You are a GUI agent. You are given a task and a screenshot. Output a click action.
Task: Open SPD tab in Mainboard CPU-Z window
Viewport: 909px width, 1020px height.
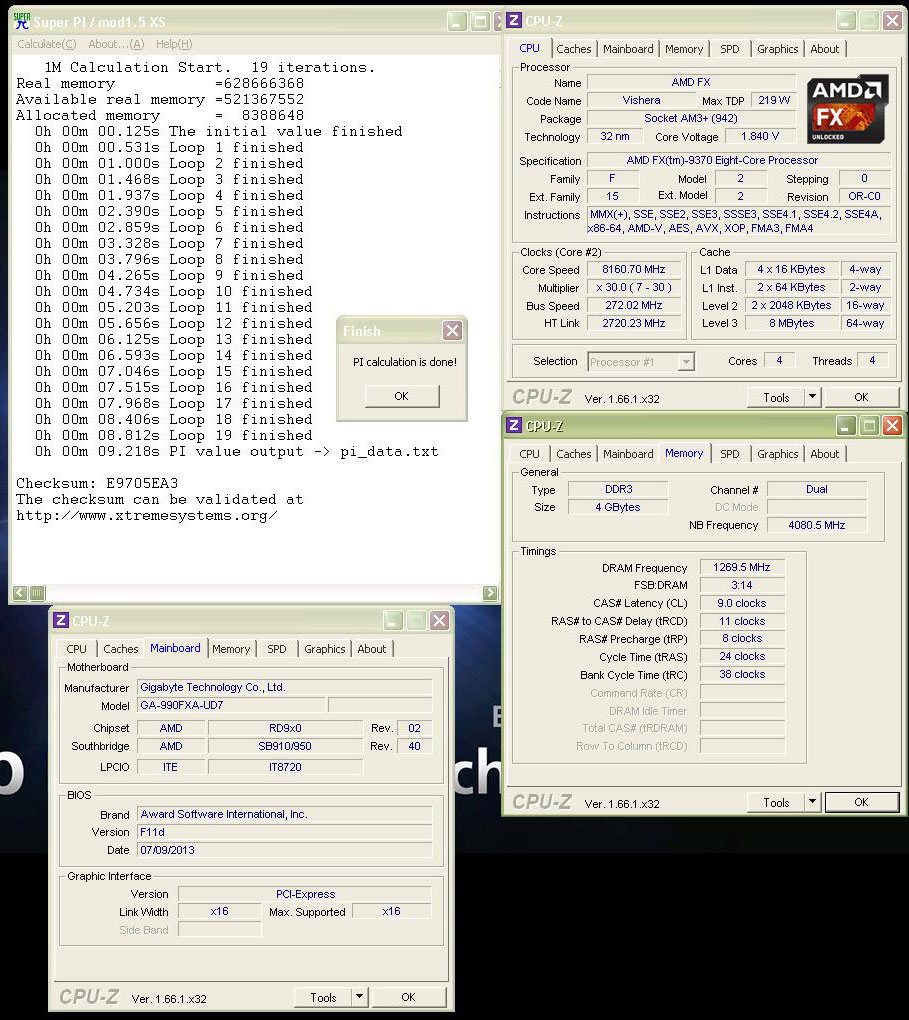[277, 649]
